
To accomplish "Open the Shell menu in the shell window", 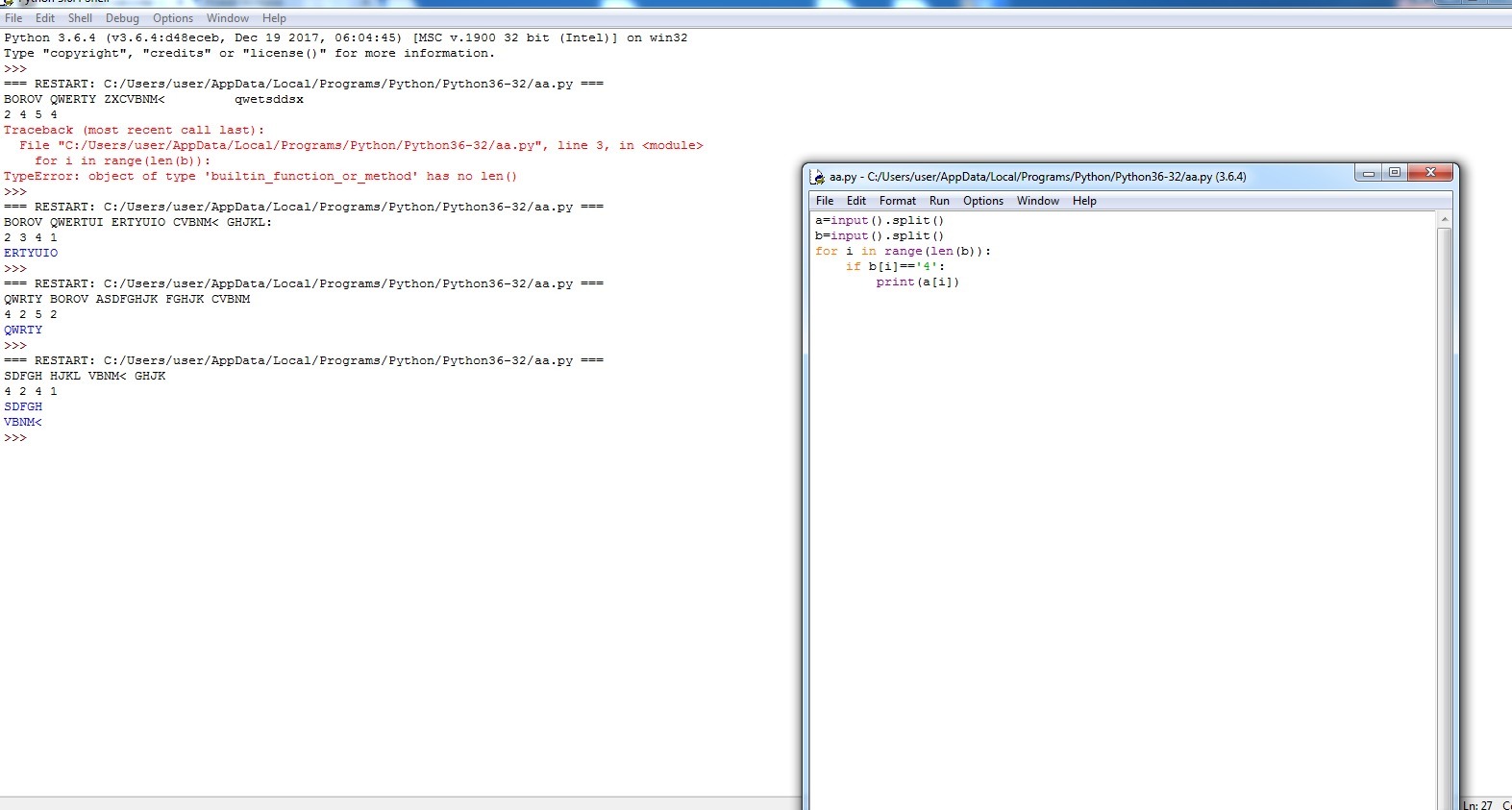I will (x=80, y=18).
